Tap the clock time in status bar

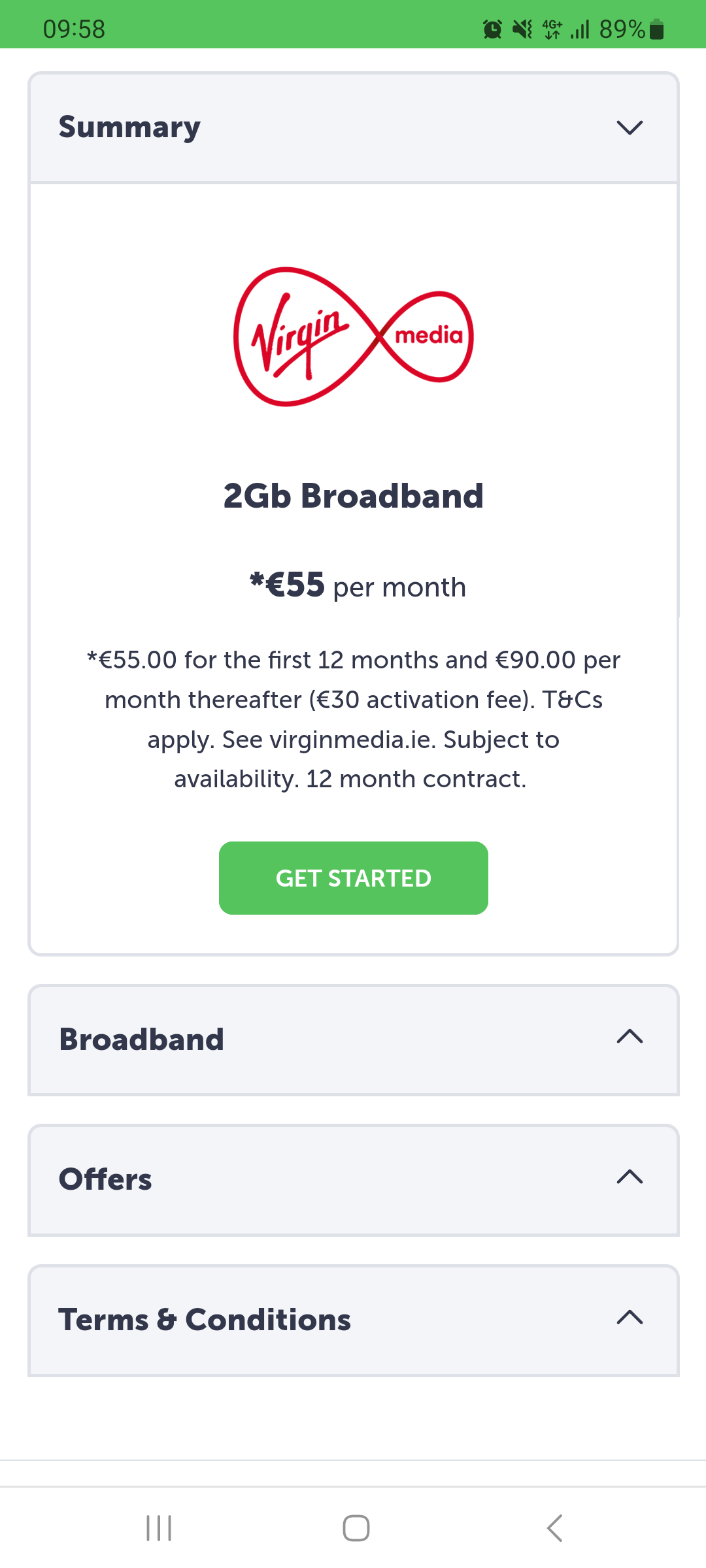[74, 29]
